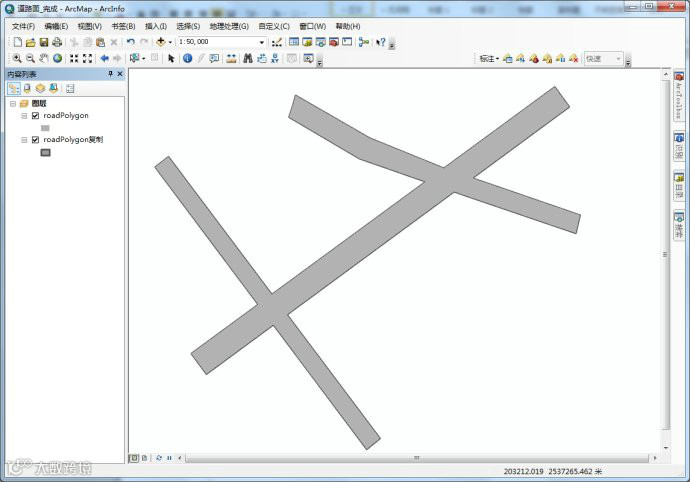690x482 pixels.
Task: Select the Zoom Out tool
Action: coord(30,58)
